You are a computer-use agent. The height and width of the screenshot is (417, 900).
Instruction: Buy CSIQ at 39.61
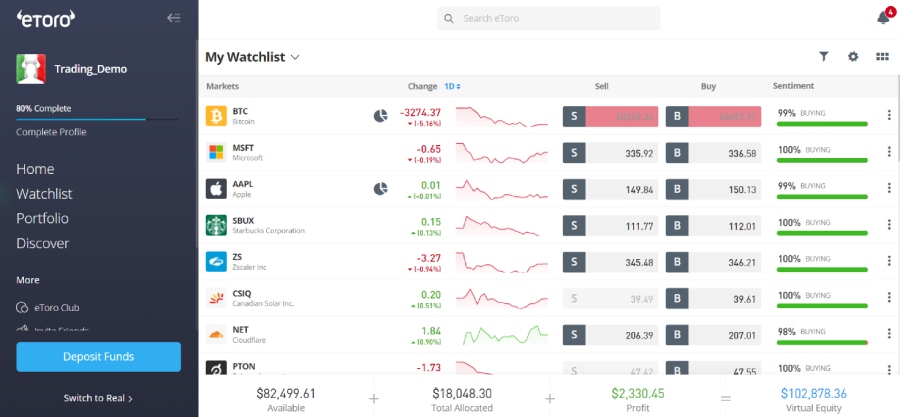pos(713,299)
